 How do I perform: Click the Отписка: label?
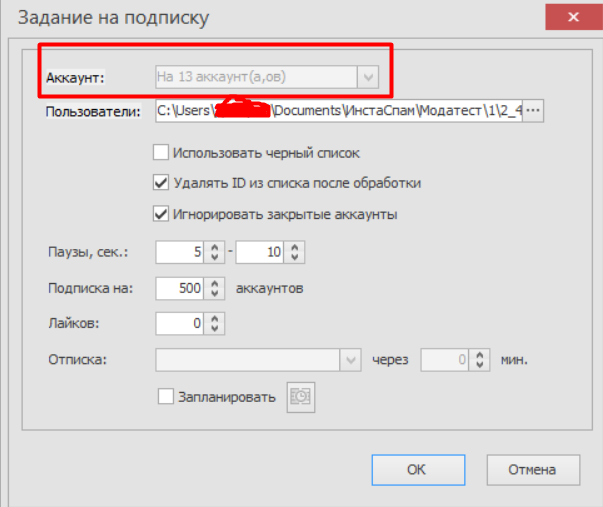(x=77, y=360)
